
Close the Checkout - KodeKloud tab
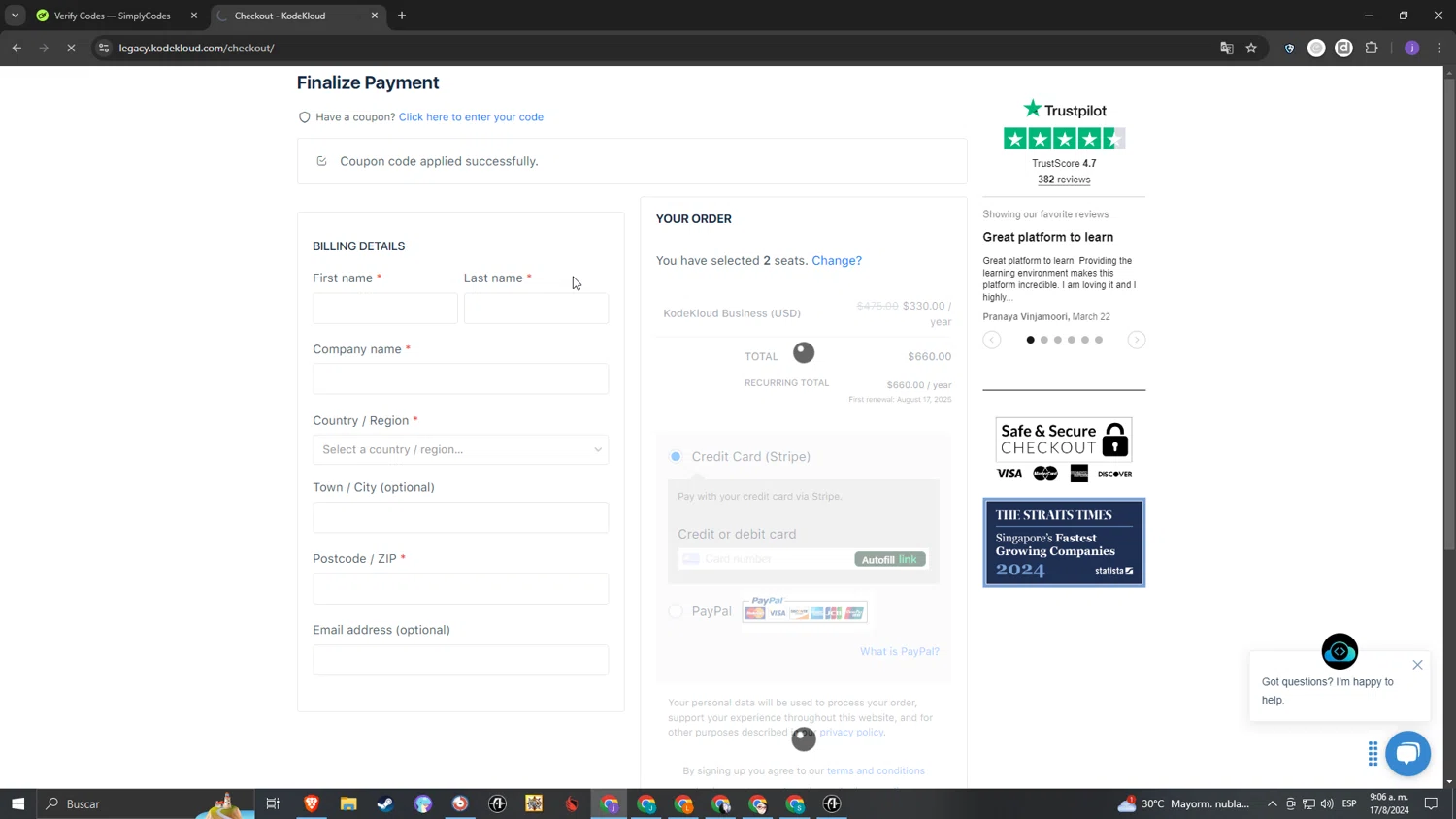(375, 16)
